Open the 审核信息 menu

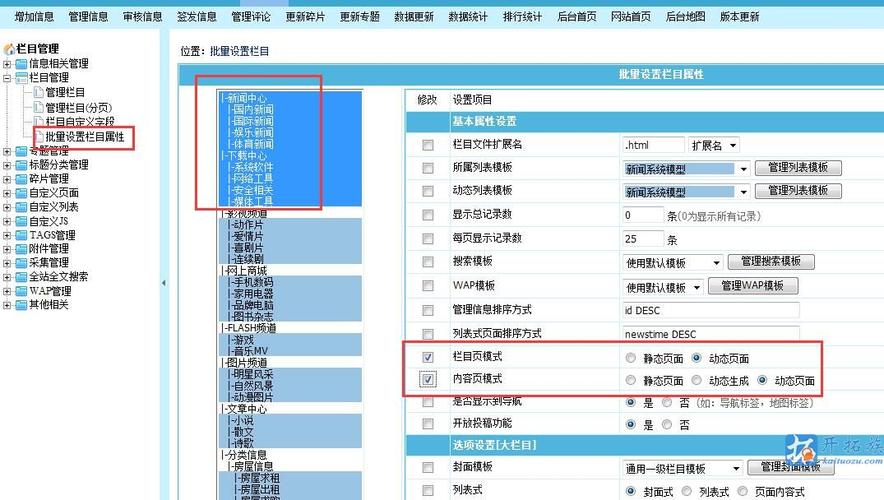pos(143,17)
